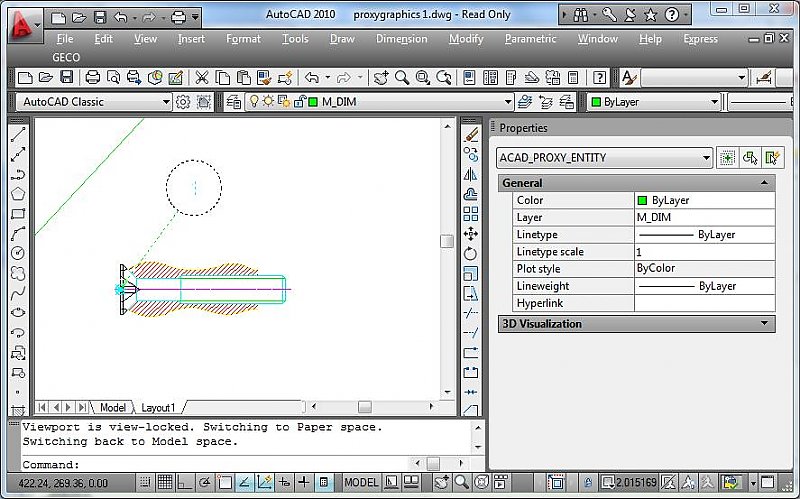Open the File menu

(65, 39)
